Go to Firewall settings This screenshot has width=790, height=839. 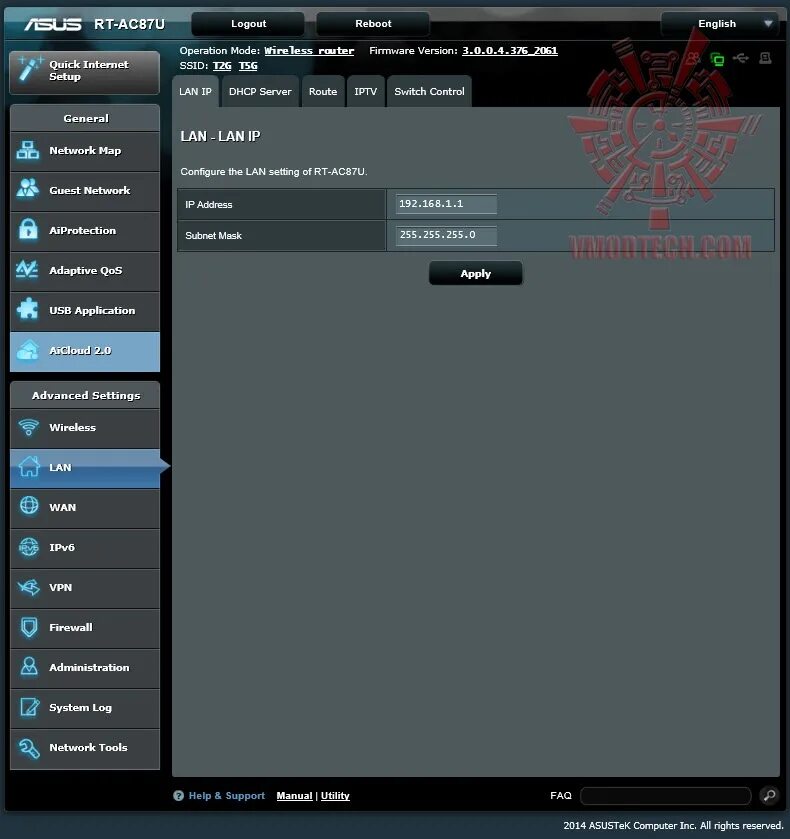[85, 628]
